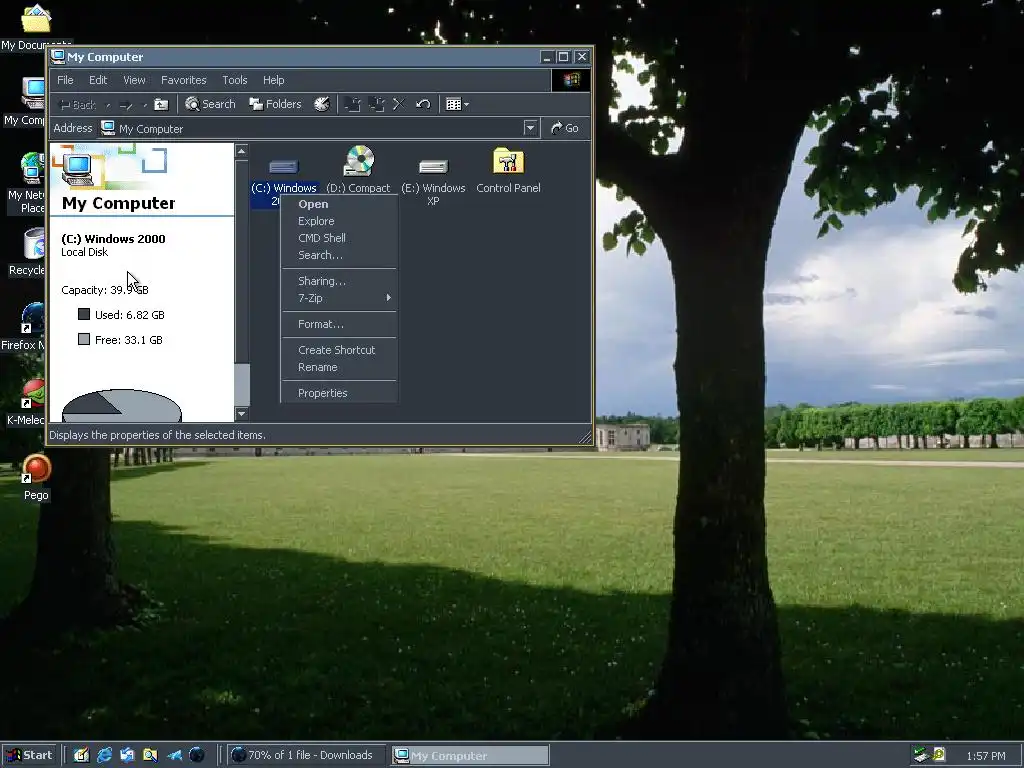Click the Up folder toolbar icon
The width and height of the screenshot is (1024, 768).
161,104
